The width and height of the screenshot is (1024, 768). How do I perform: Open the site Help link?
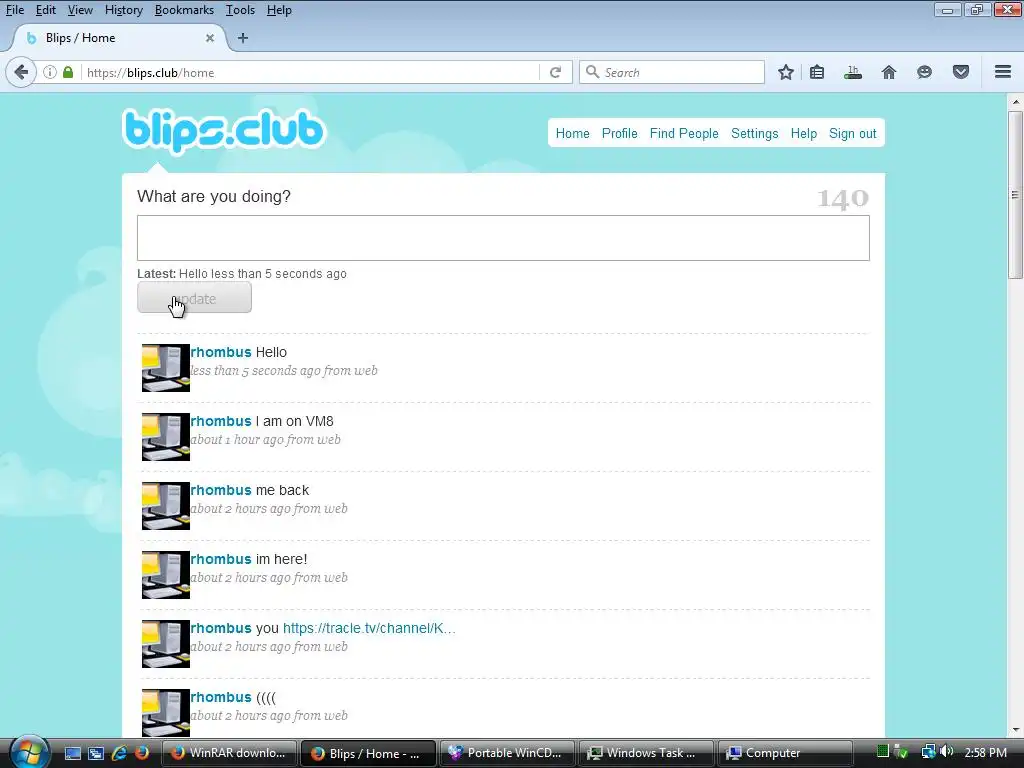tap(803, 133)
